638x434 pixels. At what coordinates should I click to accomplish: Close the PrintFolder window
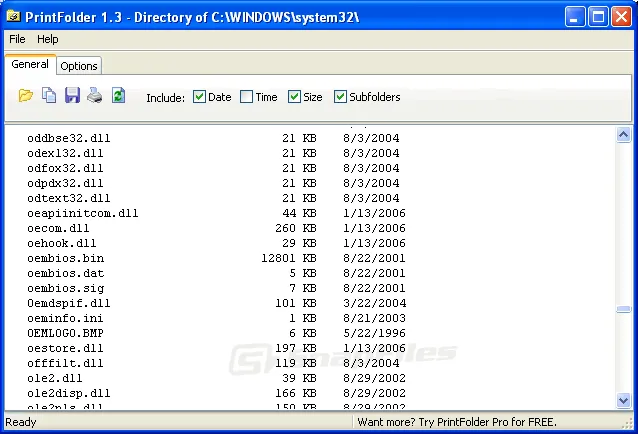coord(621,17)
